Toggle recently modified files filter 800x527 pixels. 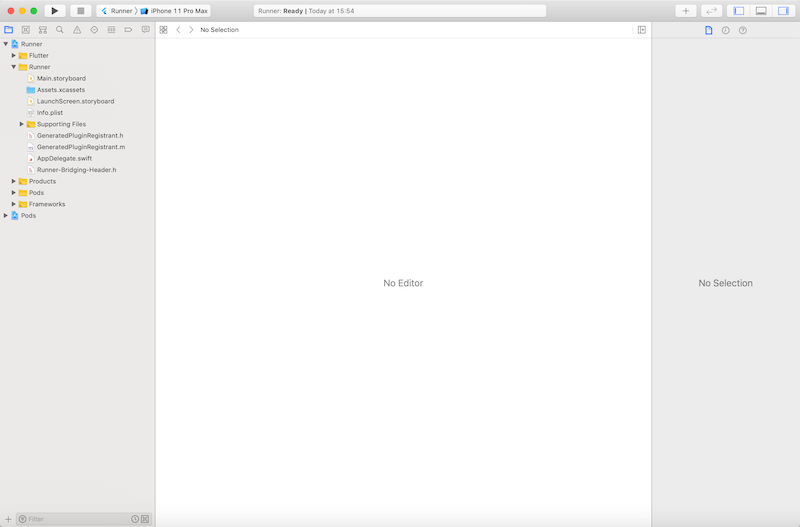(135, 519)
